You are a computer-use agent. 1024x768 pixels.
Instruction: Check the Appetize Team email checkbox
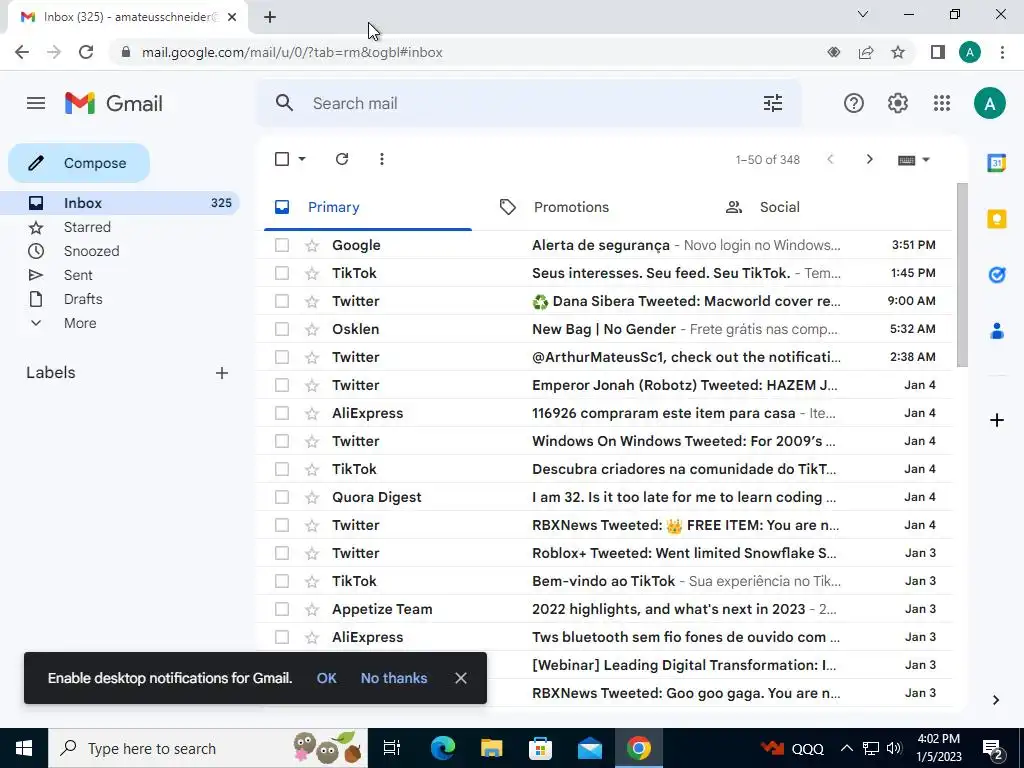pyautogui.click(x=282, y=609)
